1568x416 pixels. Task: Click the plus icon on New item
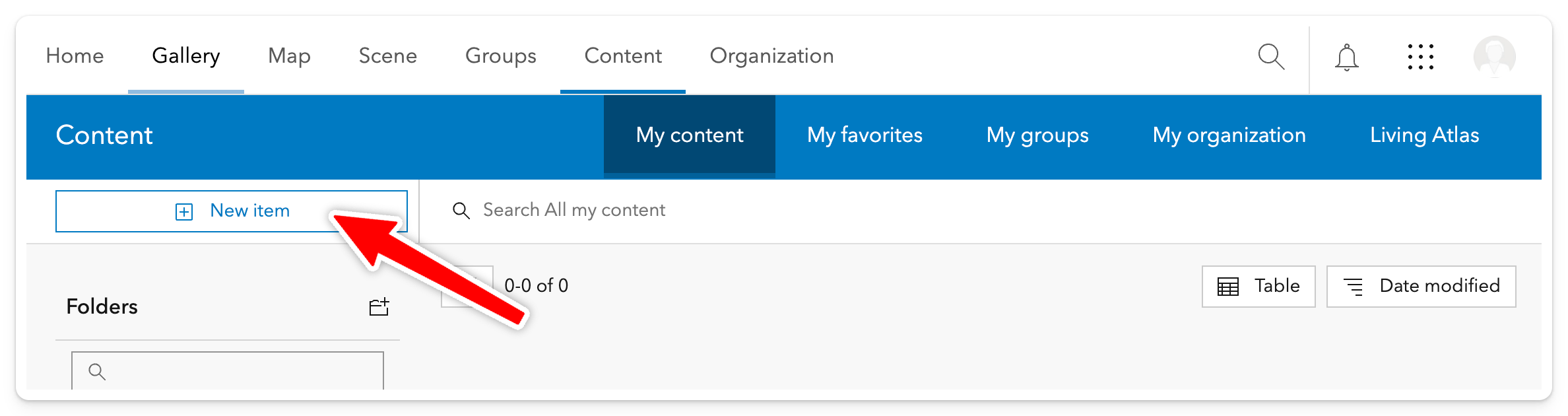point(184,212)
